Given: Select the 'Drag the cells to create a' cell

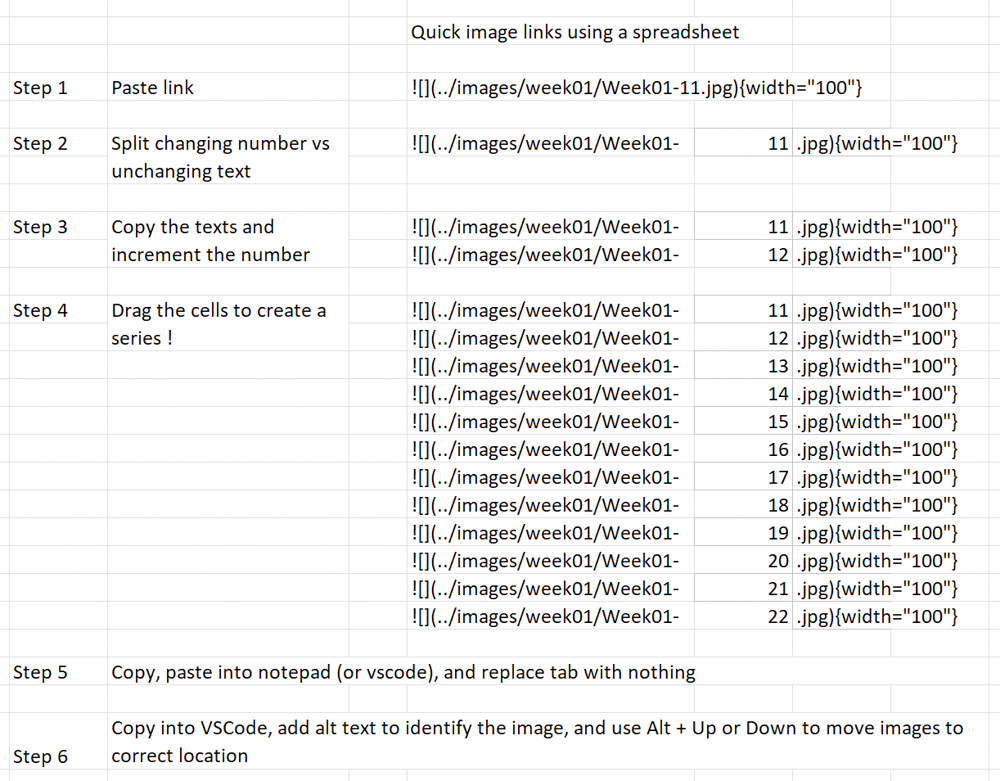Looking at the screenshot, I should pyautogui.click(x=218, y=311).
